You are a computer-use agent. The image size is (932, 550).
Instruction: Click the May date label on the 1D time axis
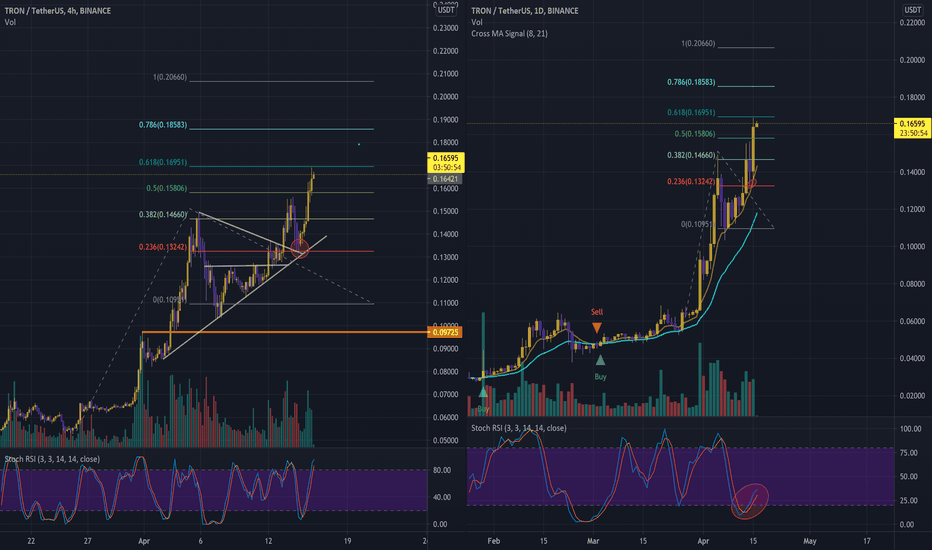(x=810, y=541)
